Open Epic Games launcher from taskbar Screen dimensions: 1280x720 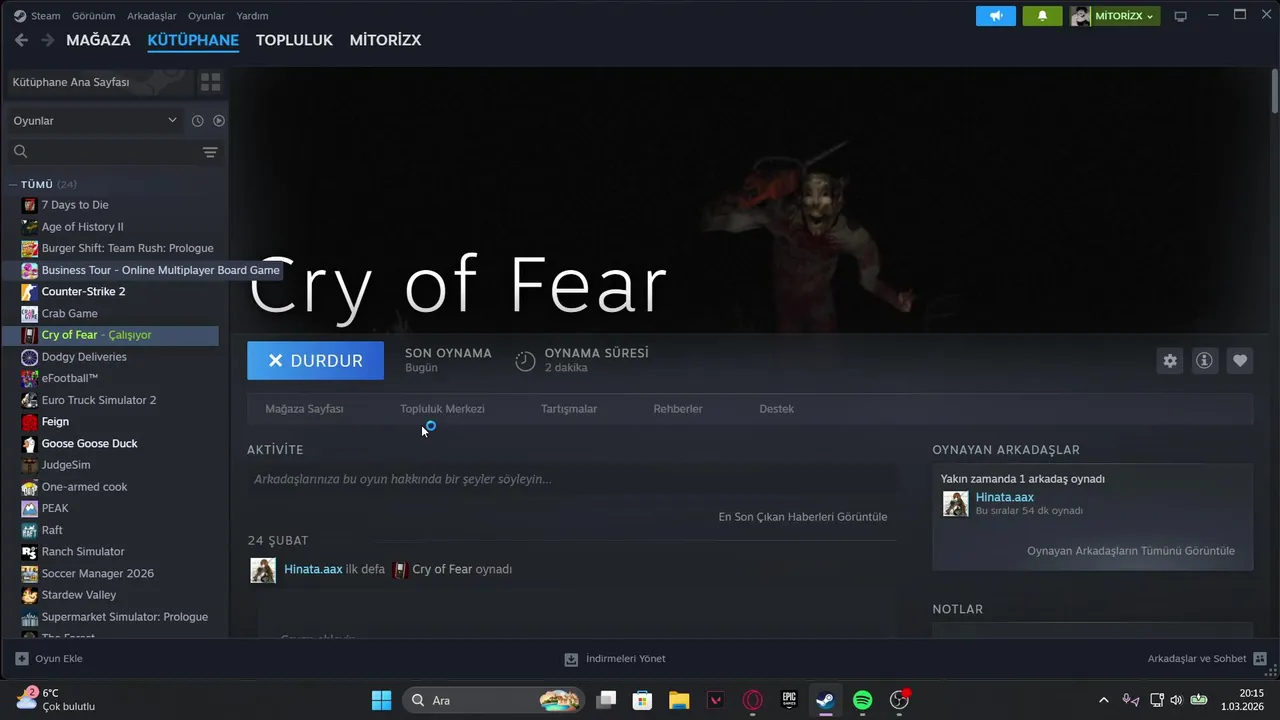click(789, 700)
